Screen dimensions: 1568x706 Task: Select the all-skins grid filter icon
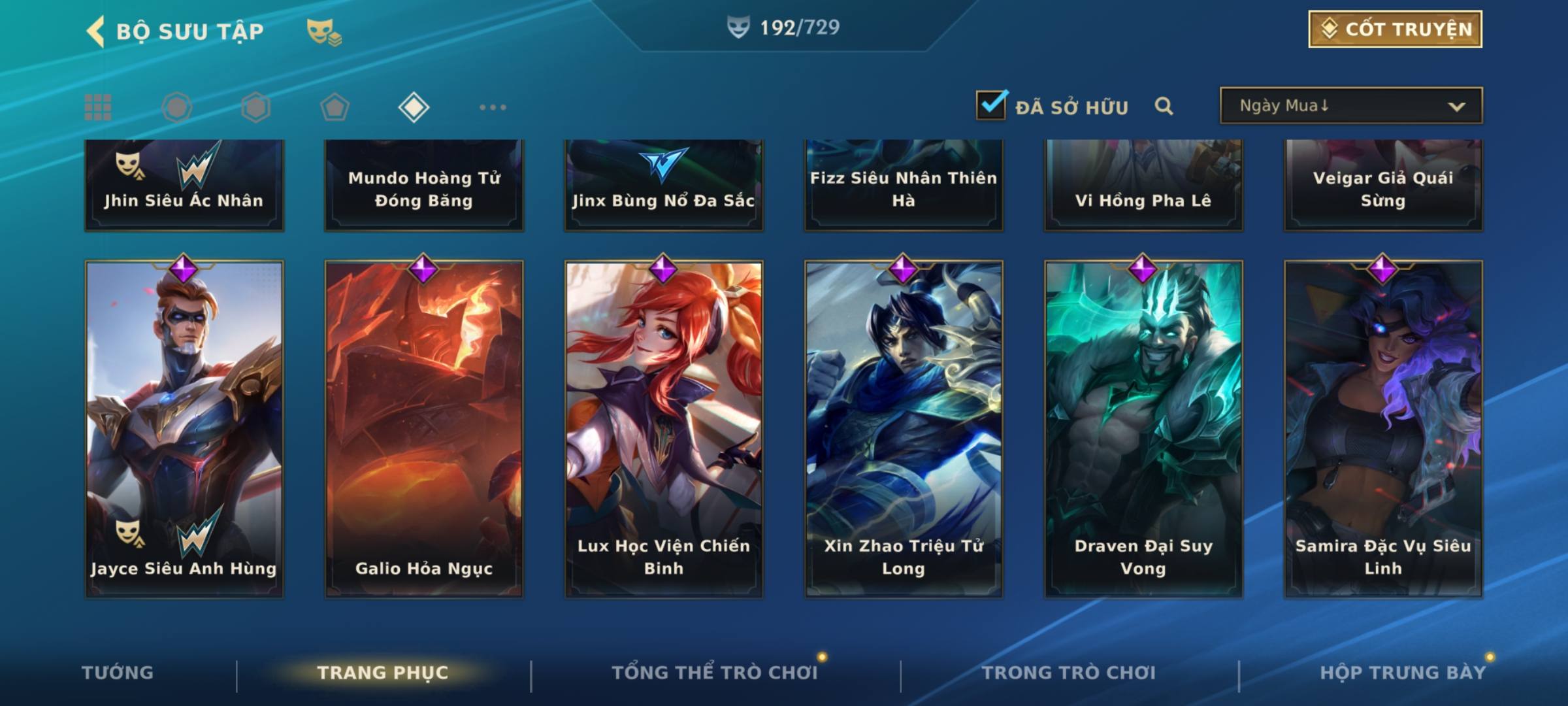point(98,107)
